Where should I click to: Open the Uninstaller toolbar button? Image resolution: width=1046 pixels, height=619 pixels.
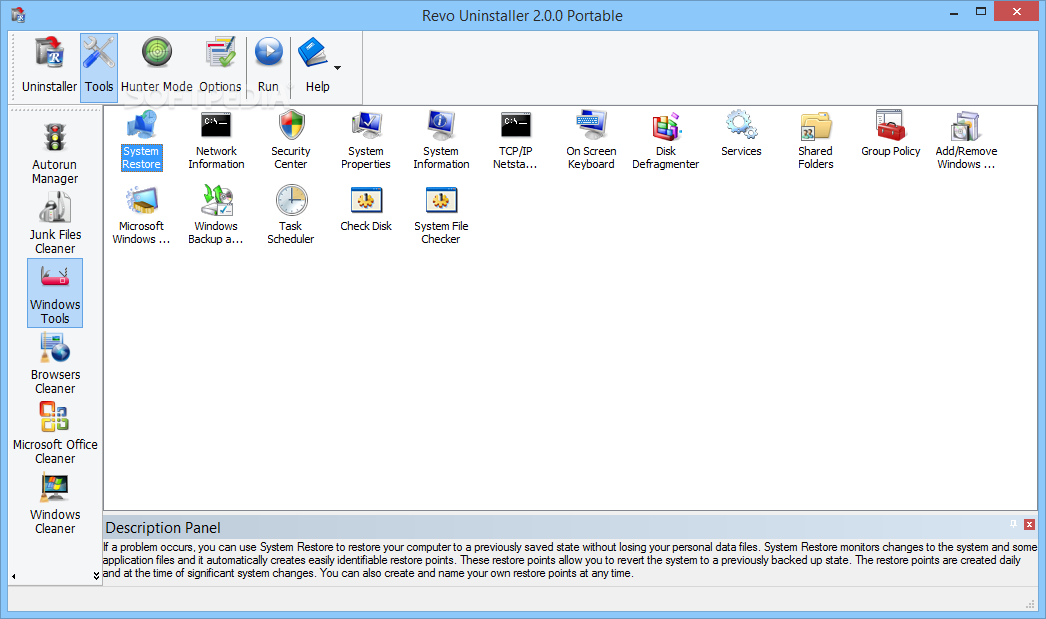49,67
